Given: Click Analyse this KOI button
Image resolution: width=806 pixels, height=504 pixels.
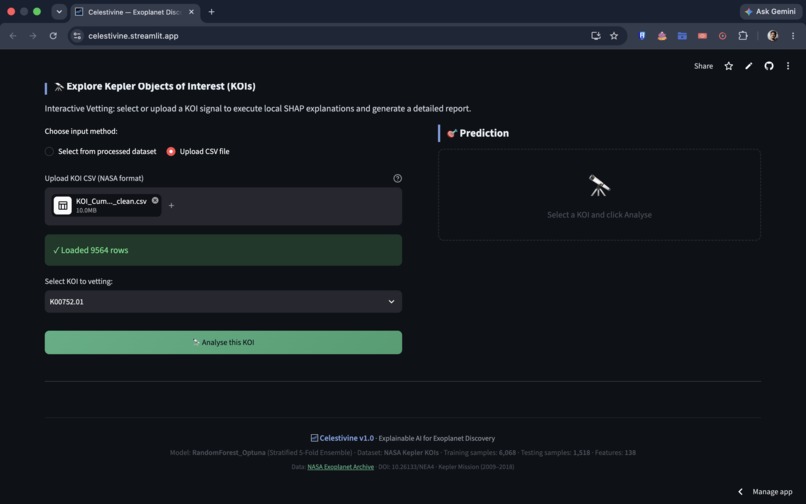Looking at the screenshot, I should pos(223,342).
